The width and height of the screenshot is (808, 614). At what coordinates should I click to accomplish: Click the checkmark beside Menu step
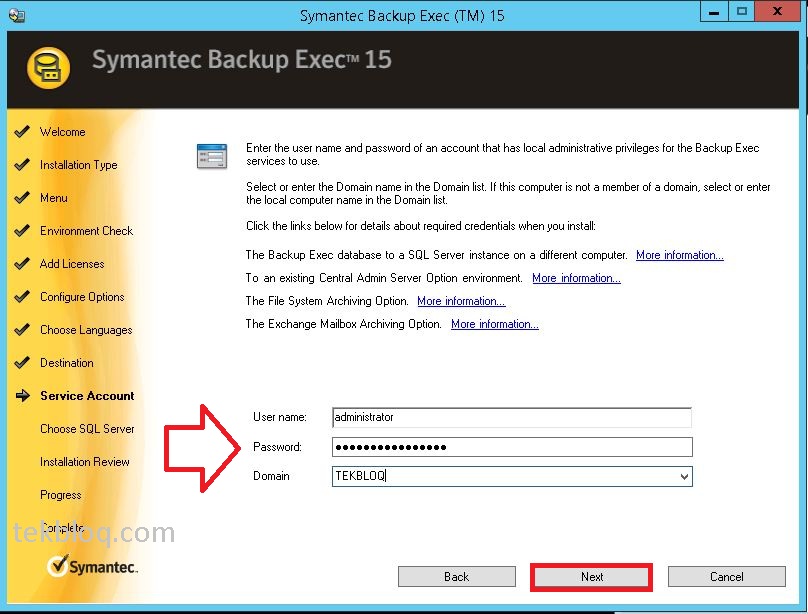(x=22, y=198)
